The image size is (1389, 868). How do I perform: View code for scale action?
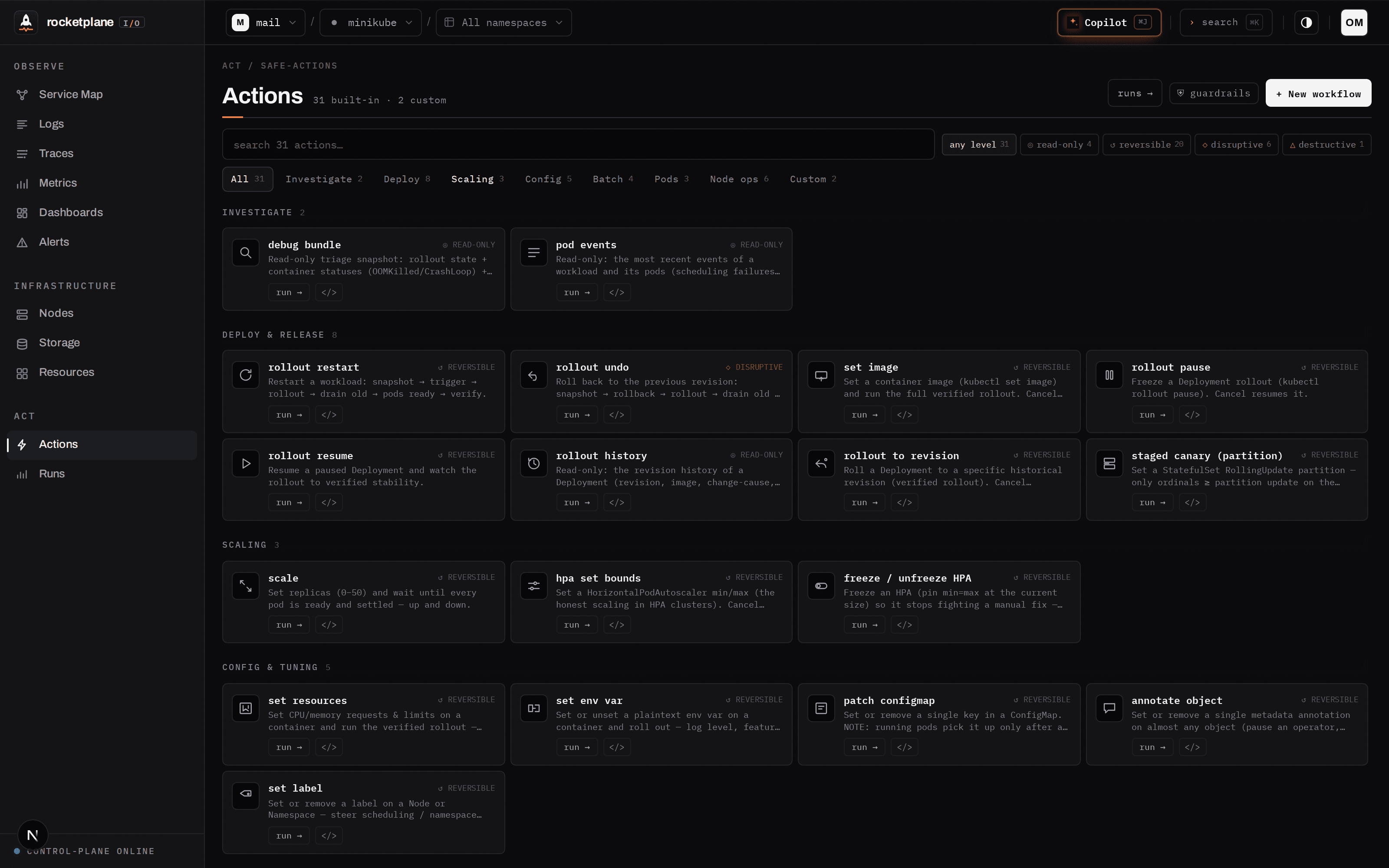329,625
